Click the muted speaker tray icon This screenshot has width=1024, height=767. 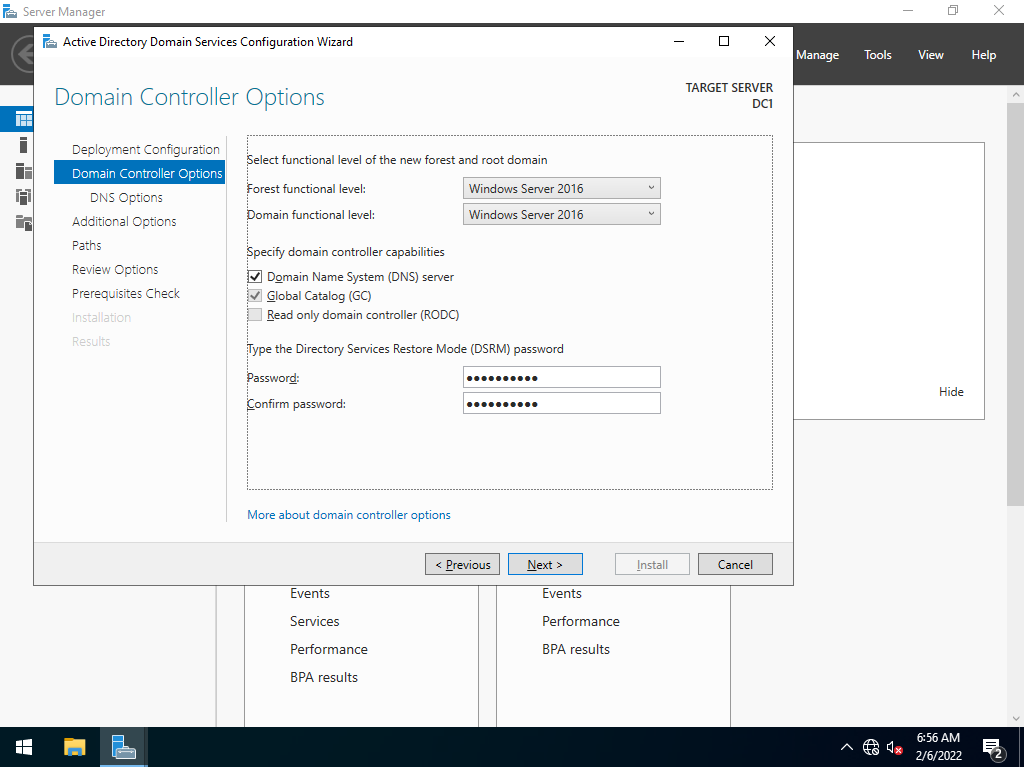pyautogui.click(x=895, y=747)
